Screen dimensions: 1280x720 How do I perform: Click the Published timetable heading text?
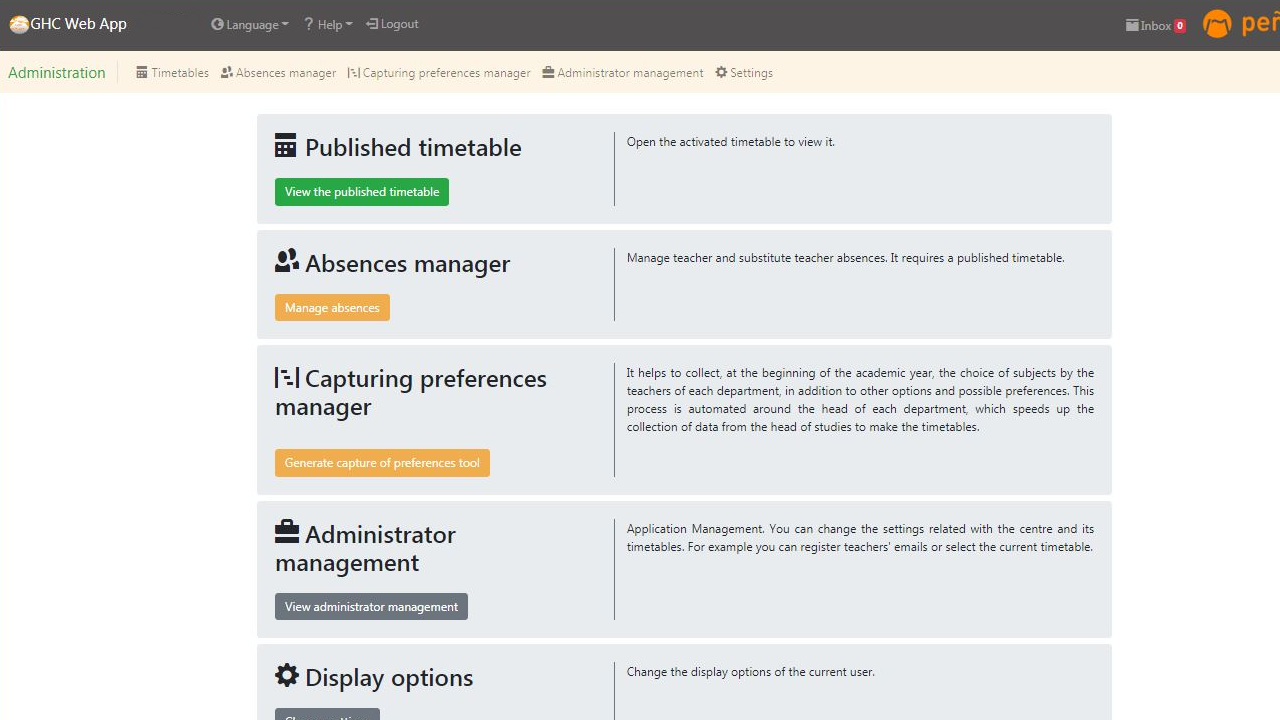[413, 148]
